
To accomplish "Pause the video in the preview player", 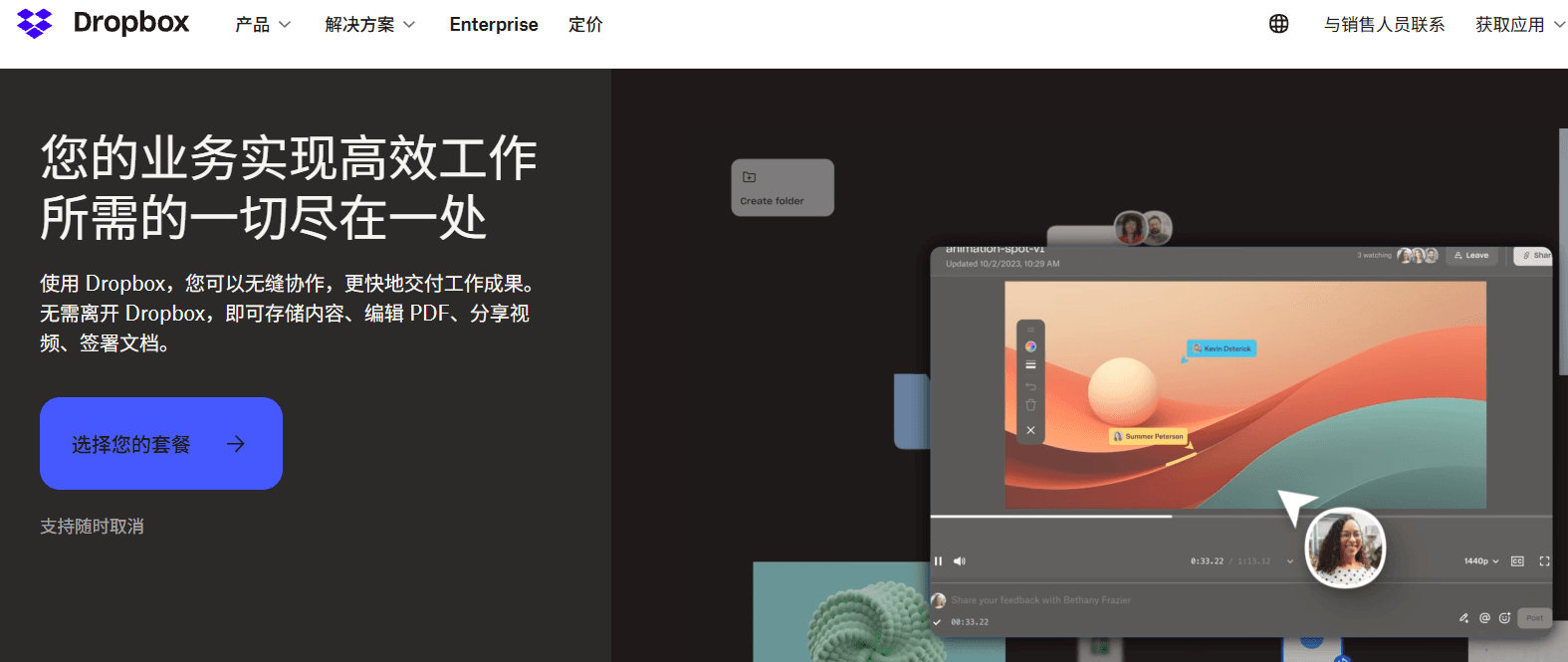I will [x=938, y=561].
